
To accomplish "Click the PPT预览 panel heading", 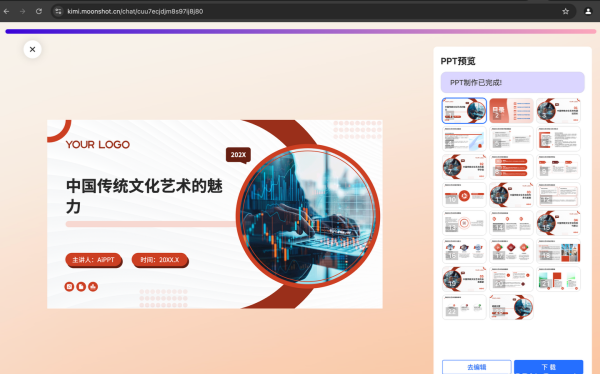I will (x=458, y=61).
